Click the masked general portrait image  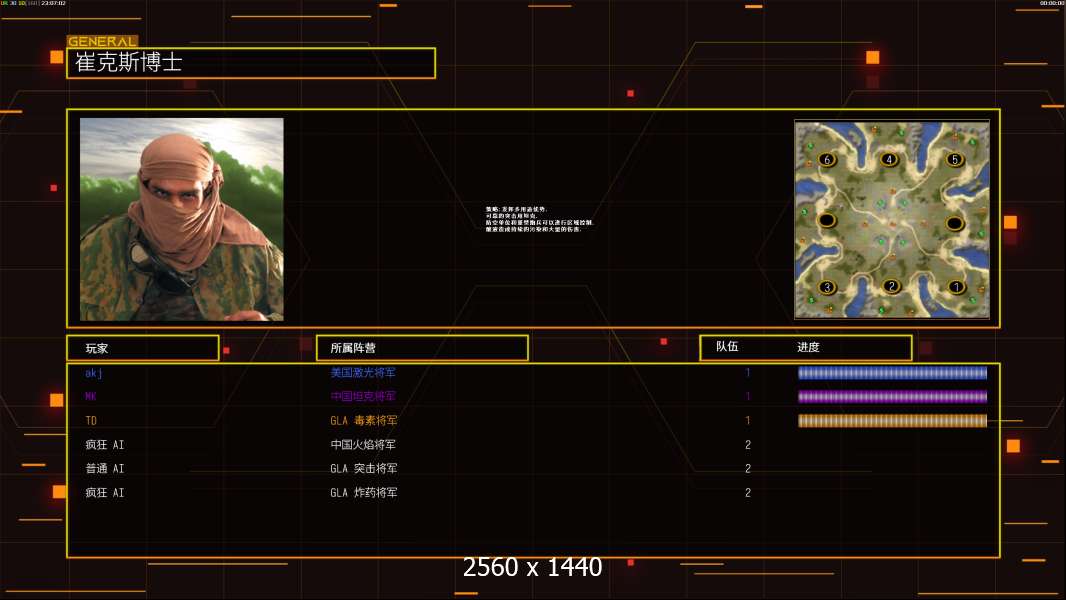click(x=182, y=219)
